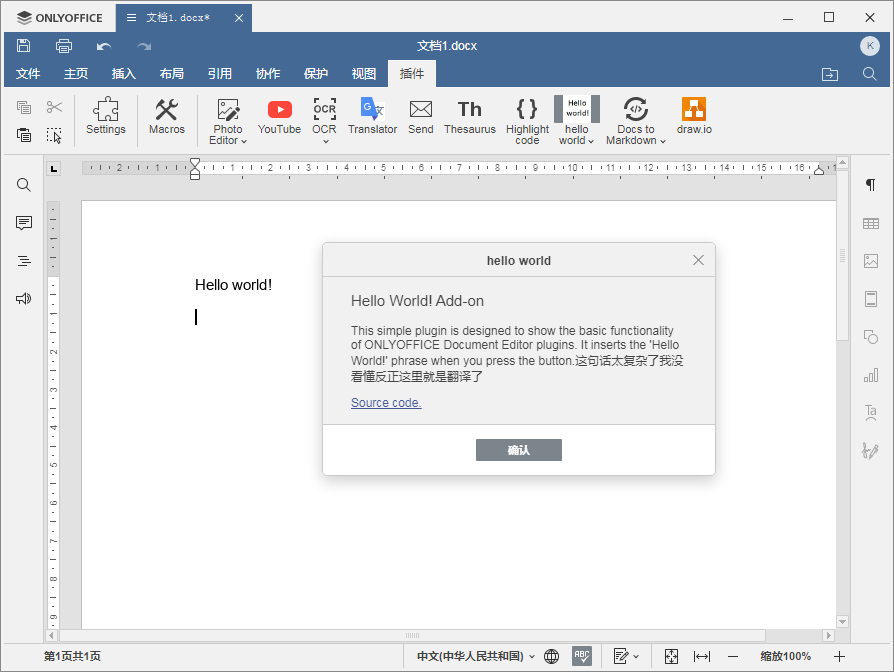Click the ruler tab stop selector
This screenshot has height=672, width=894.
(x=54, y=168)
